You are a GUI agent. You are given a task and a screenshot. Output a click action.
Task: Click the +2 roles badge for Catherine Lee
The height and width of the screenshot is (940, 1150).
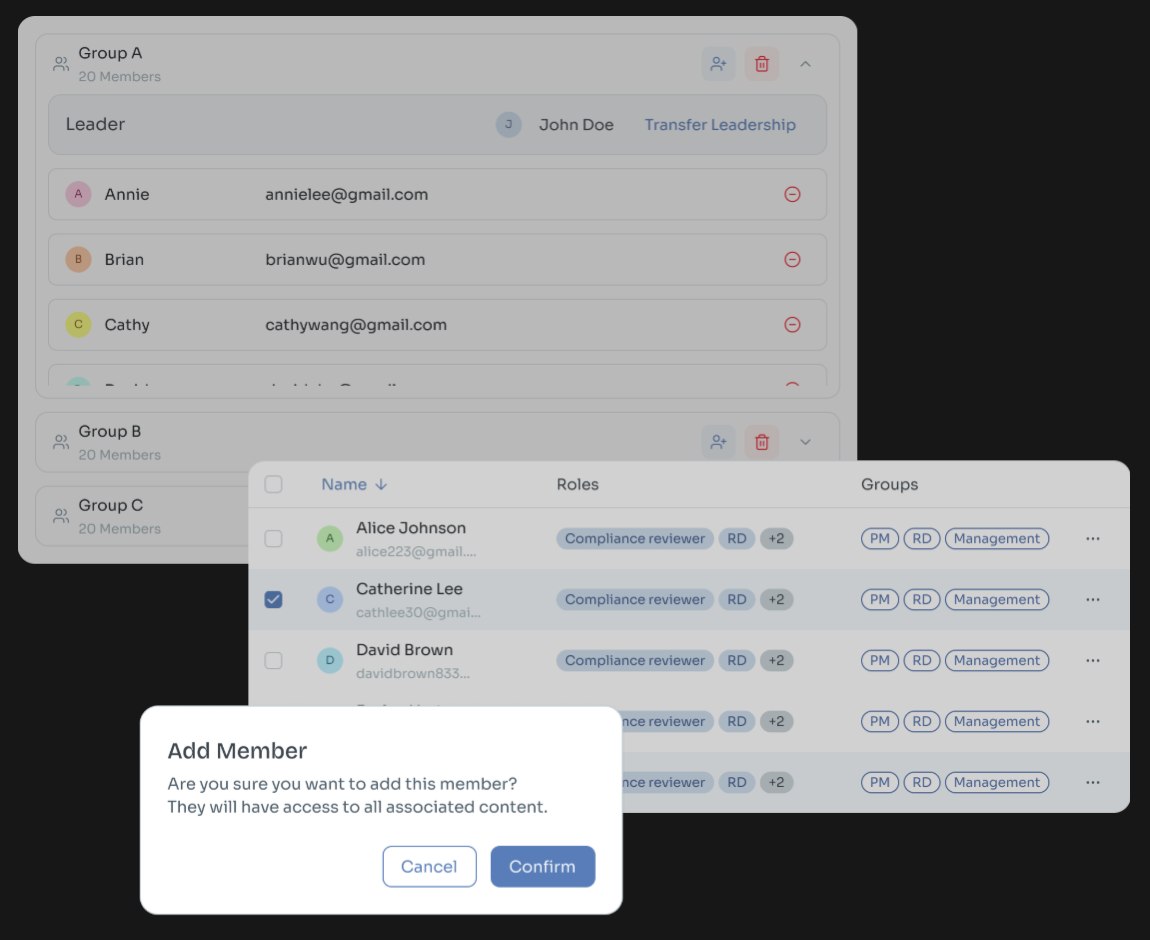[776, 600]
